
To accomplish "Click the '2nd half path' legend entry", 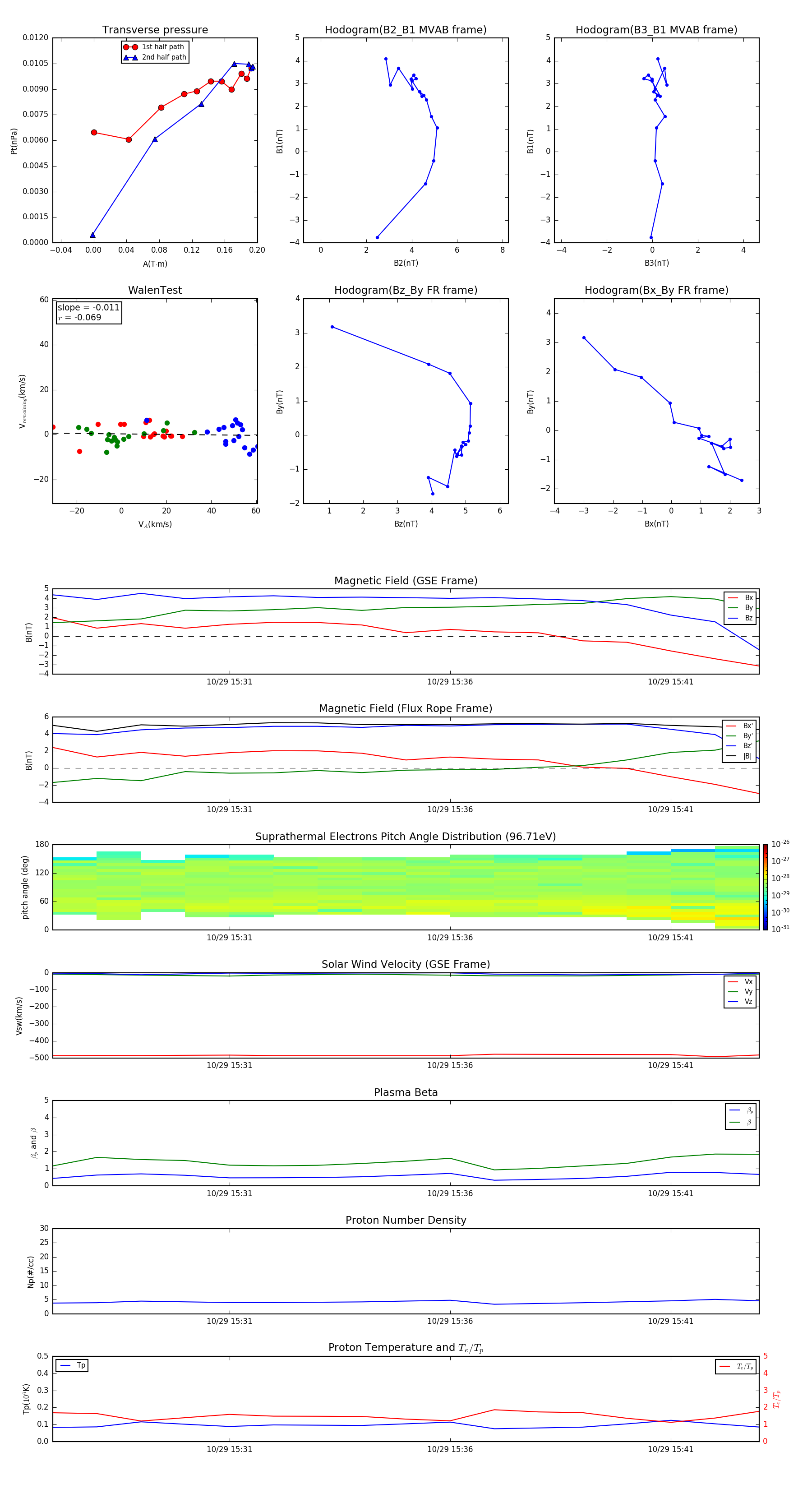I will click(x=155, y=57).
